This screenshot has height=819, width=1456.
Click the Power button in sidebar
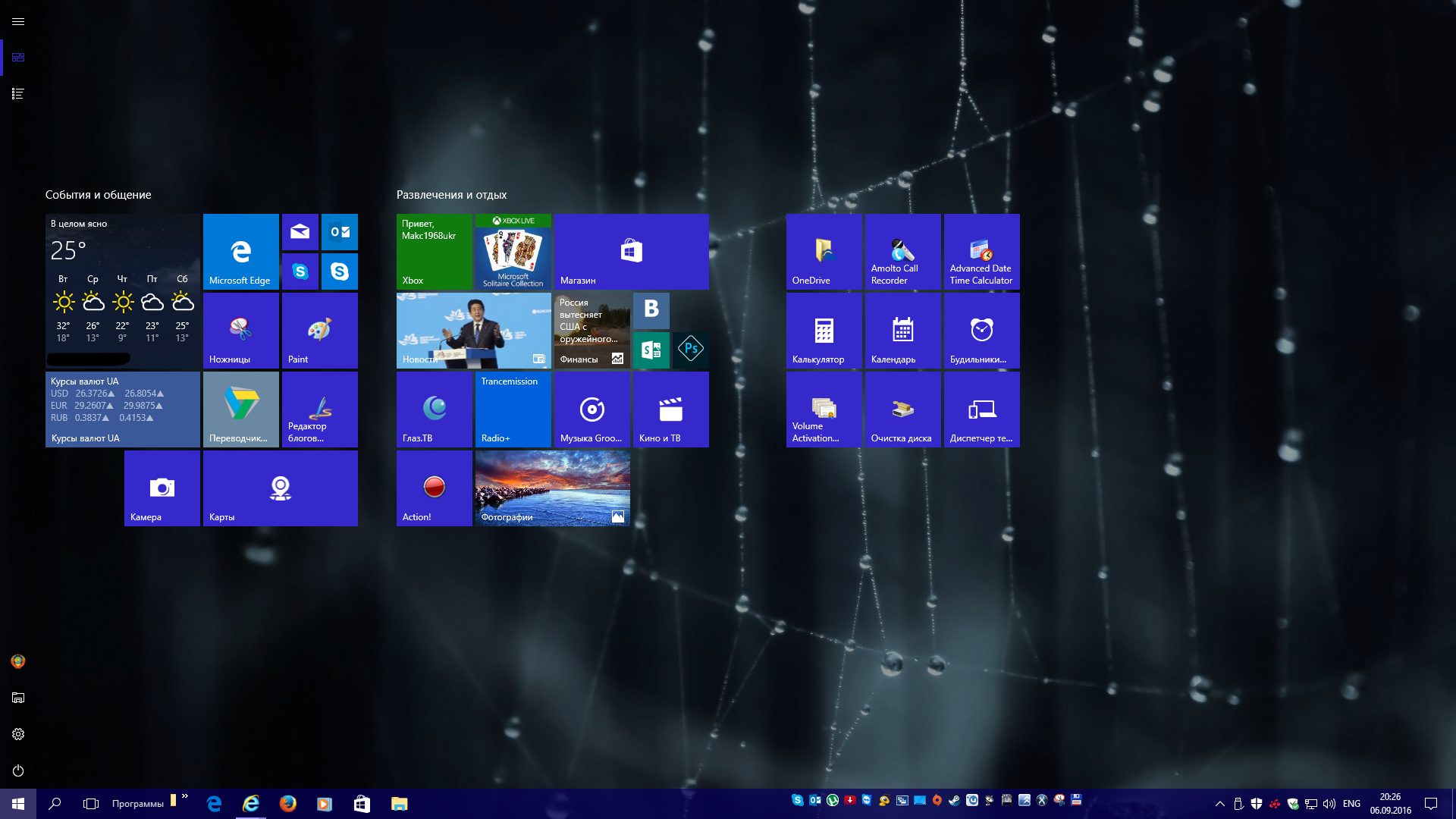(18, 770)
